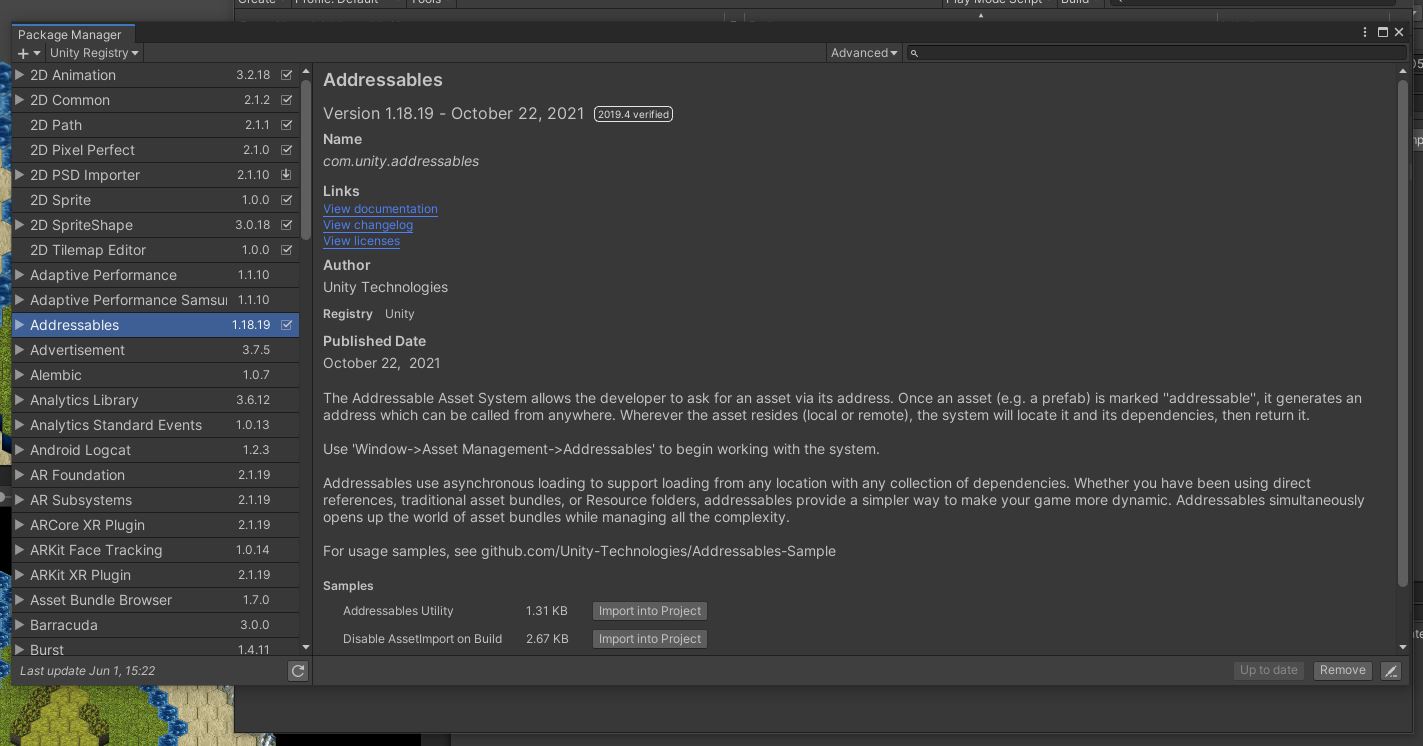Expand versions of Addressables package
This screenshot has height=746, width=1423.
click(19, 325)
